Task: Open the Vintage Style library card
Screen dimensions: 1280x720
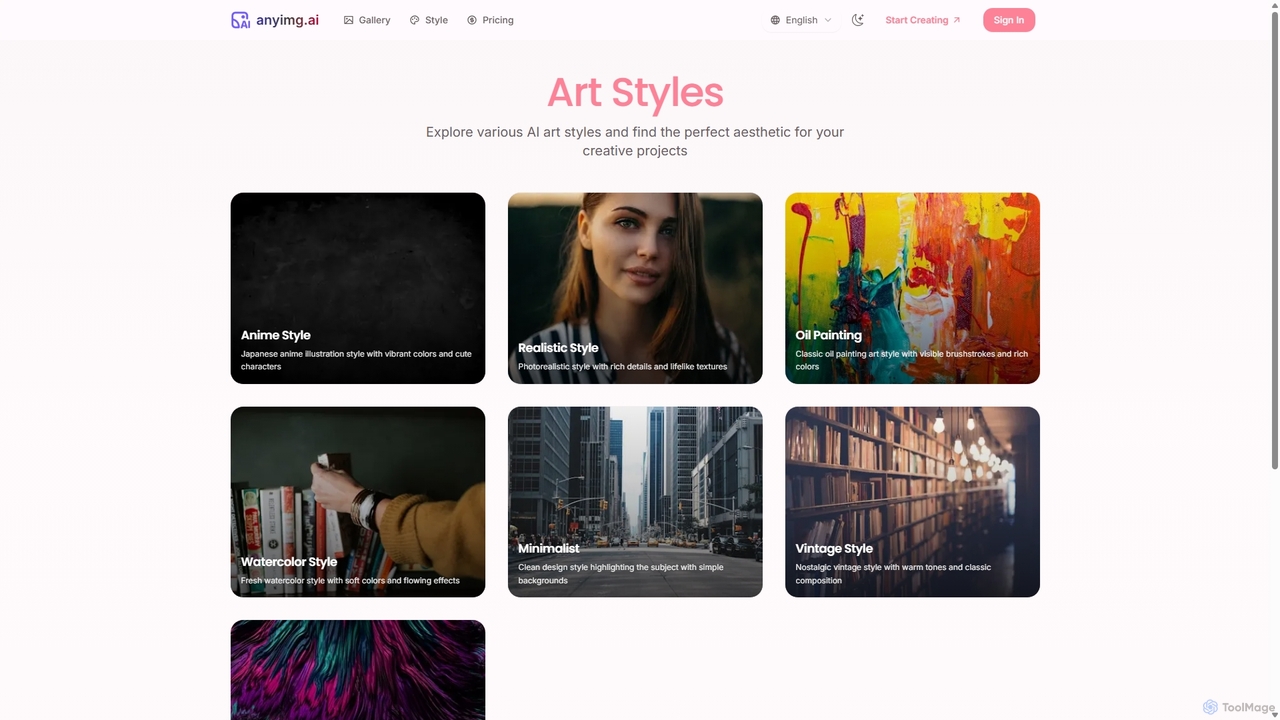Action: point(912,502)
